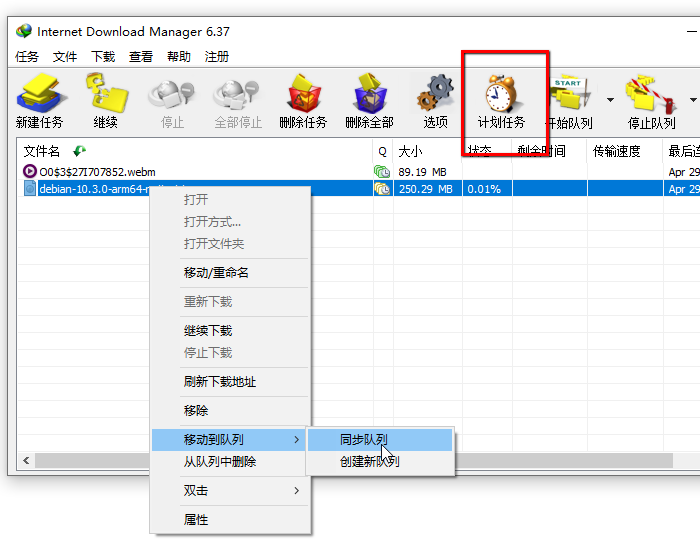Choose 继续下载 in context menu

tap(230, 331)
